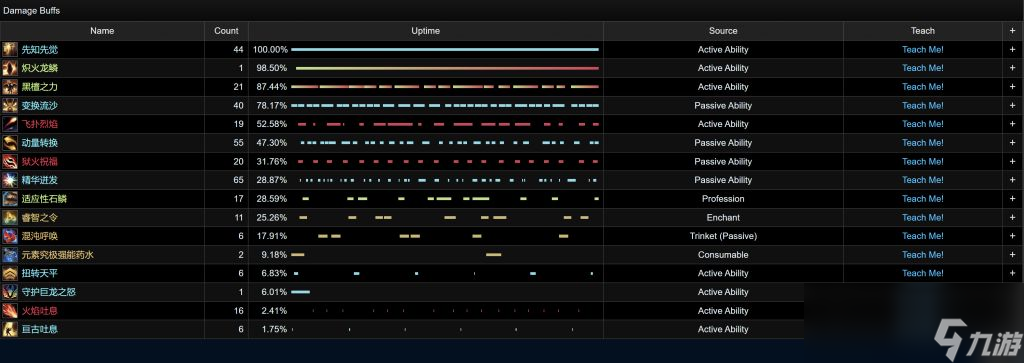Select the 黑檀之力 ability icon

[x=10, y=87]
